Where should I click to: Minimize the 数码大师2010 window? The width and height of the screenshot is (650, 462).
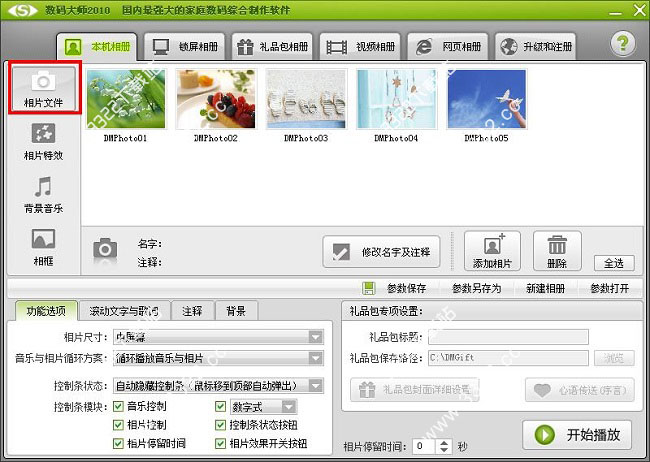pyautogui.click(x=616, y=12)
